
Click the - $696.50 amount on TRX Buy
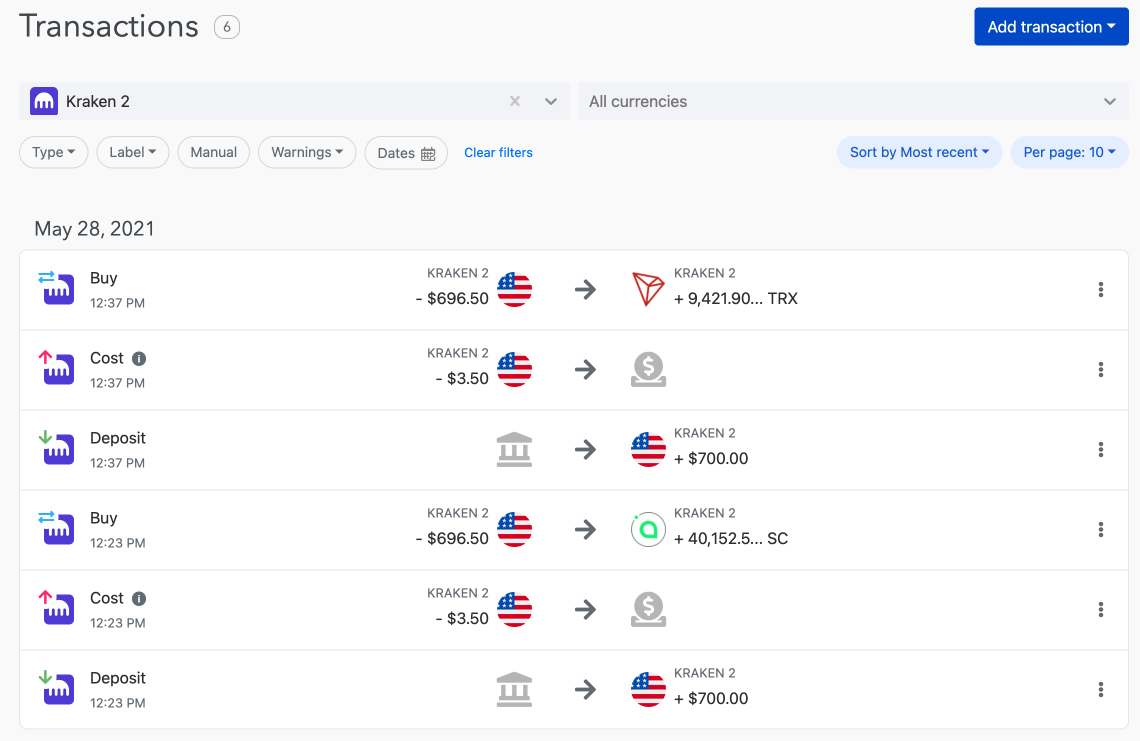(x=452, y=299)
